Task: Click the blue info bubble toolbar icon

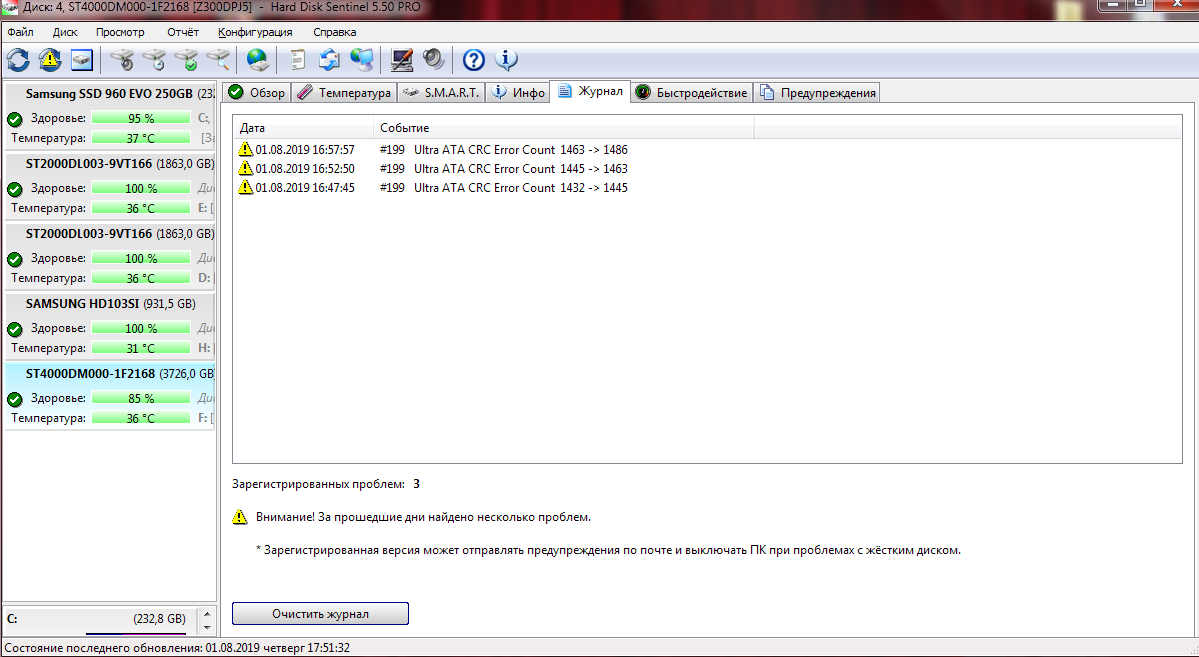Action: click(x=506, y=60)
